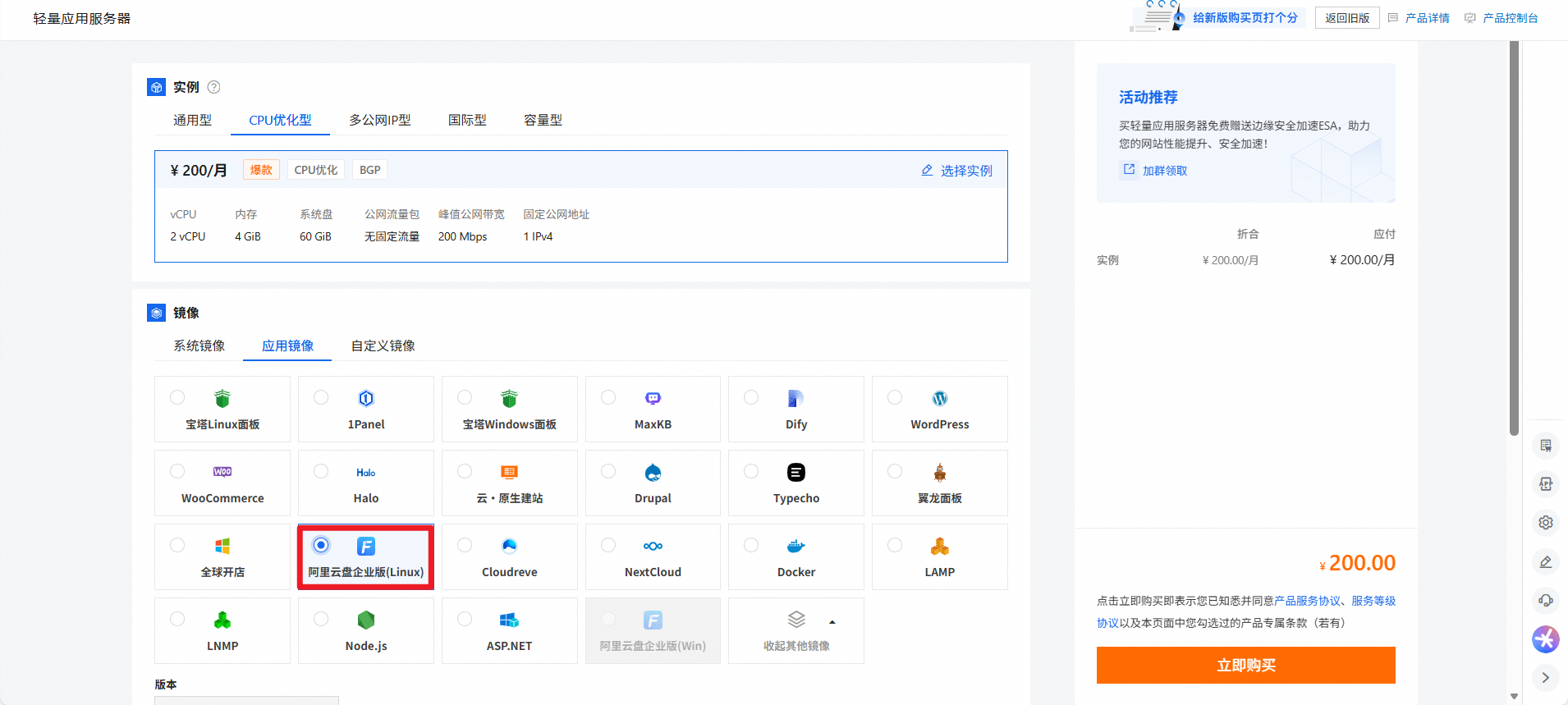Image resolution: width=1568 pixels, height=705 pixels.
Task: Collapse other images via 收起其他镜像
Action: tap(796, 630)
